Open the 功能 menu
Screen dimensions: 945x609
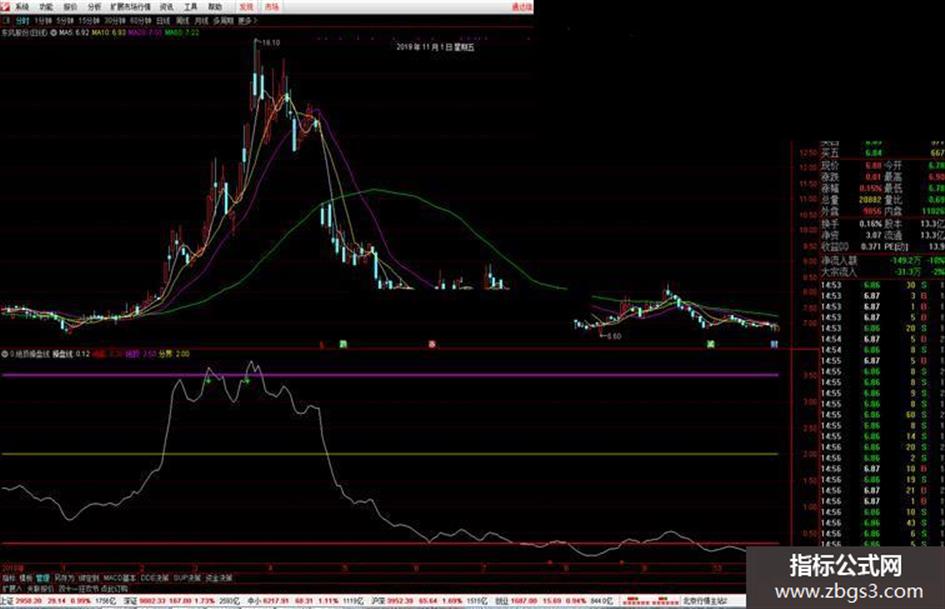46,7
